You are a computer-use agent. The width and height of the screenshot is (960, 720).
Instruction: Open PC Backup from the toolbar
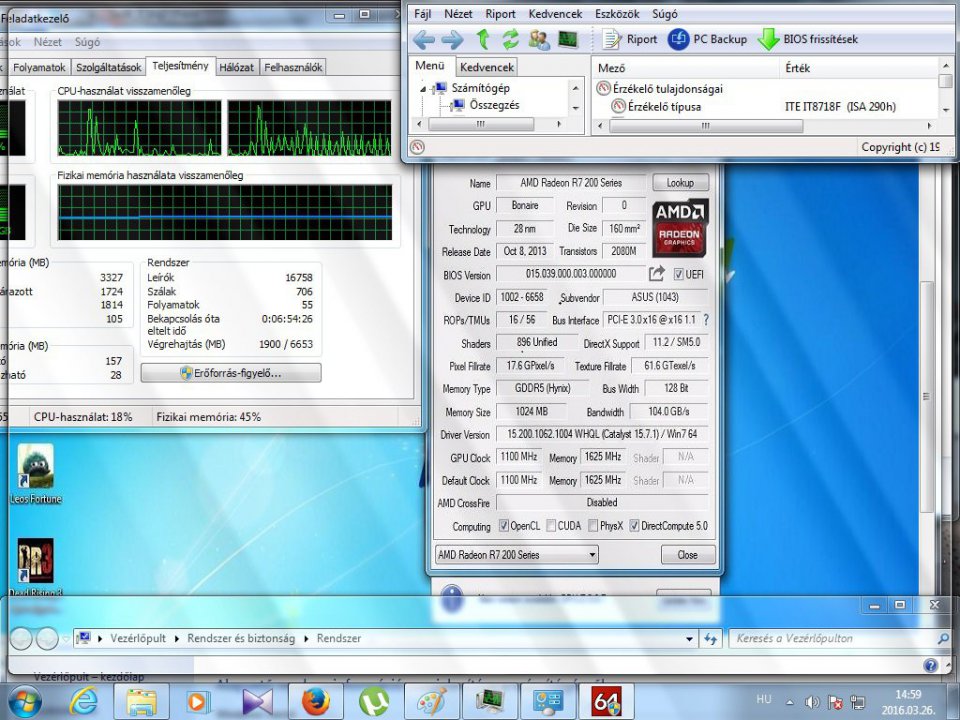[x=707, y=39]
